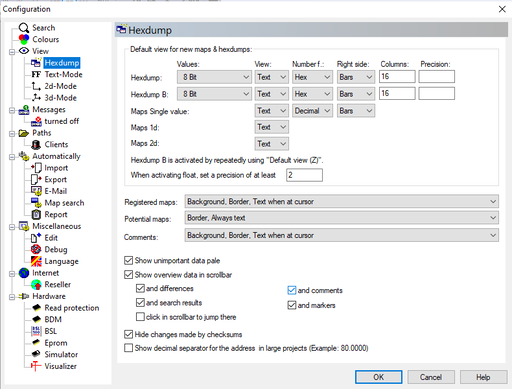Screen dimensions: 512x389
Task: Click the OK button
Action: coord(378,377)
